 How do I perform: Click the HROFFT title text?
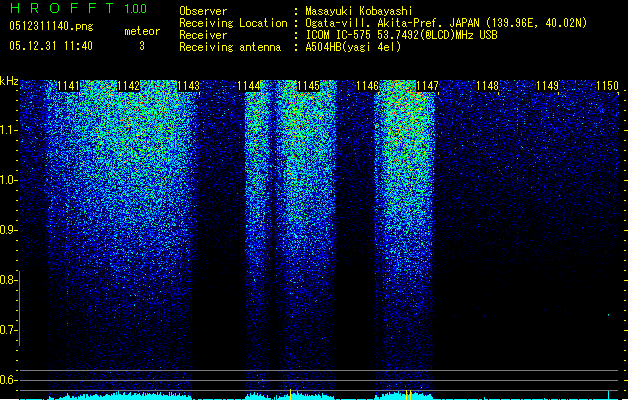click(62, 8)
